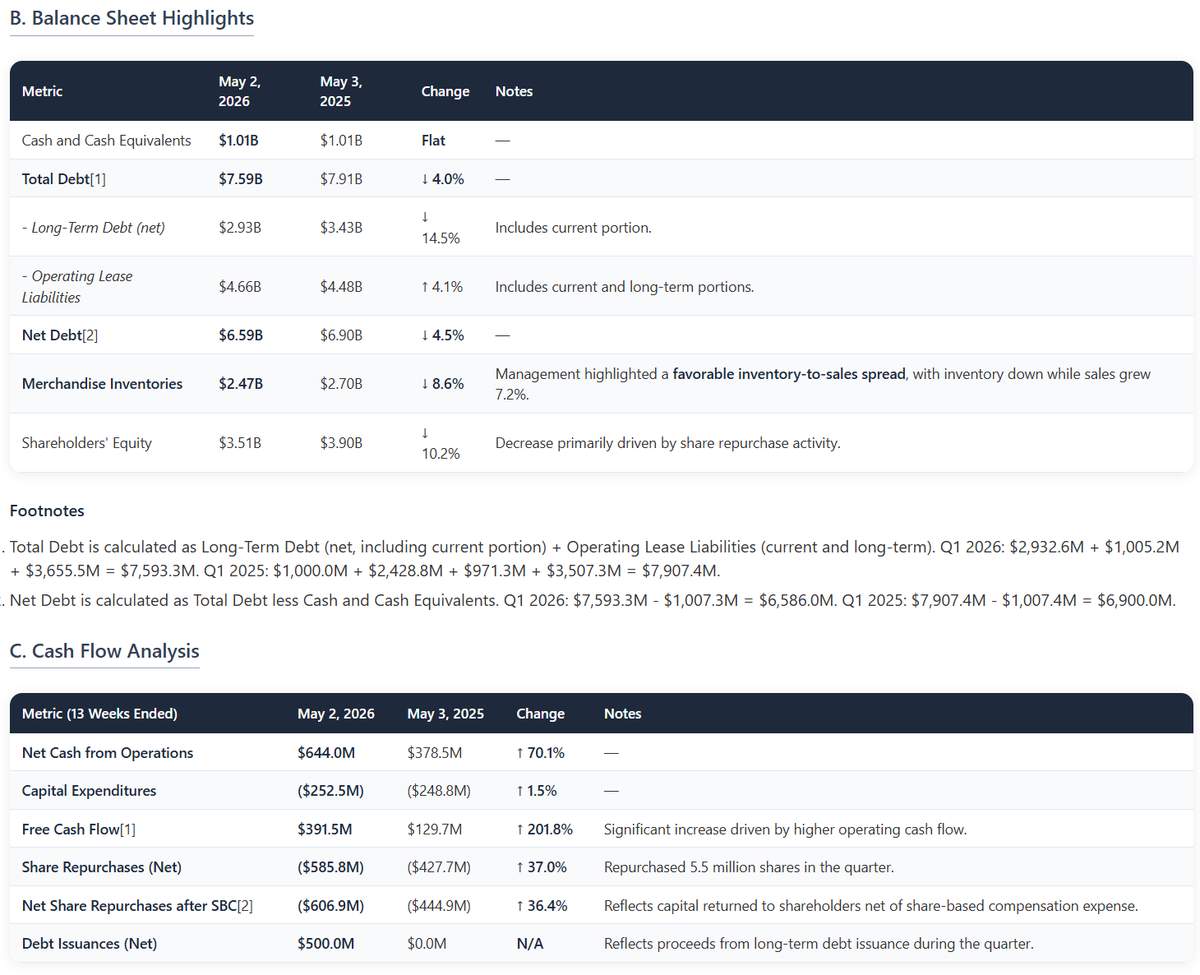Click the '↓ 4.0%' change cell
1200x975 pixels.
coord(442,179)
